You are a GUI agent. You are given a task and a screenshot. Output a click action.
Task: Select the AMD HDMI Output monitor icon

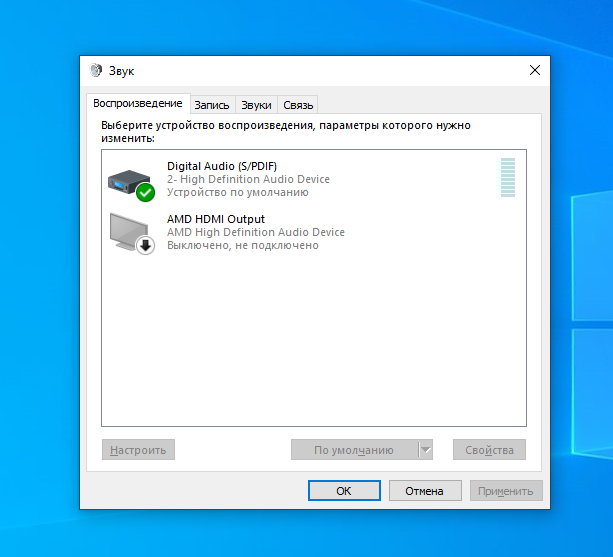point(132,233)
